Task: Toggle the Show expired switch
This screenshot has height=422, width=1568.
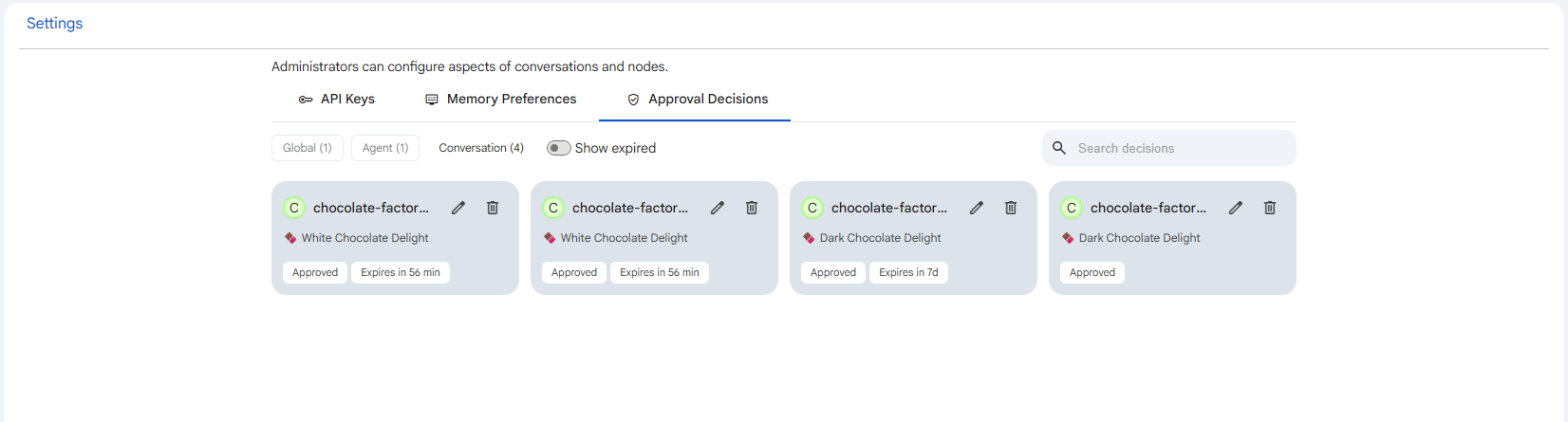Action: pyautogui.click(x=558, y=148)
